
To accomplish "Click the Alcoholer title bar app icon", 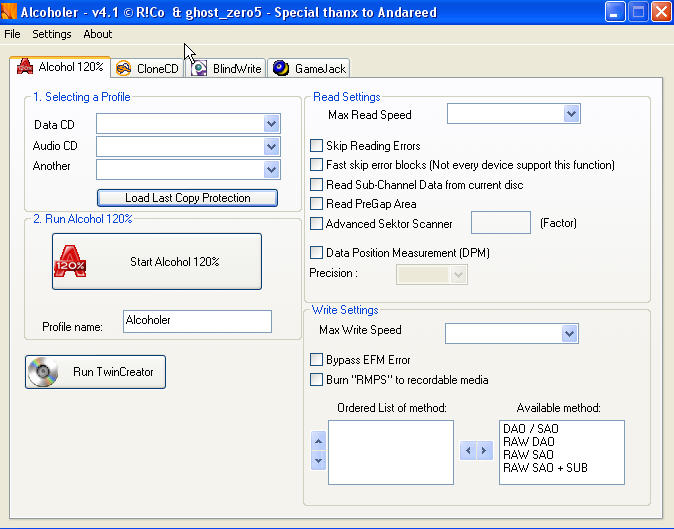I will 9,12.
